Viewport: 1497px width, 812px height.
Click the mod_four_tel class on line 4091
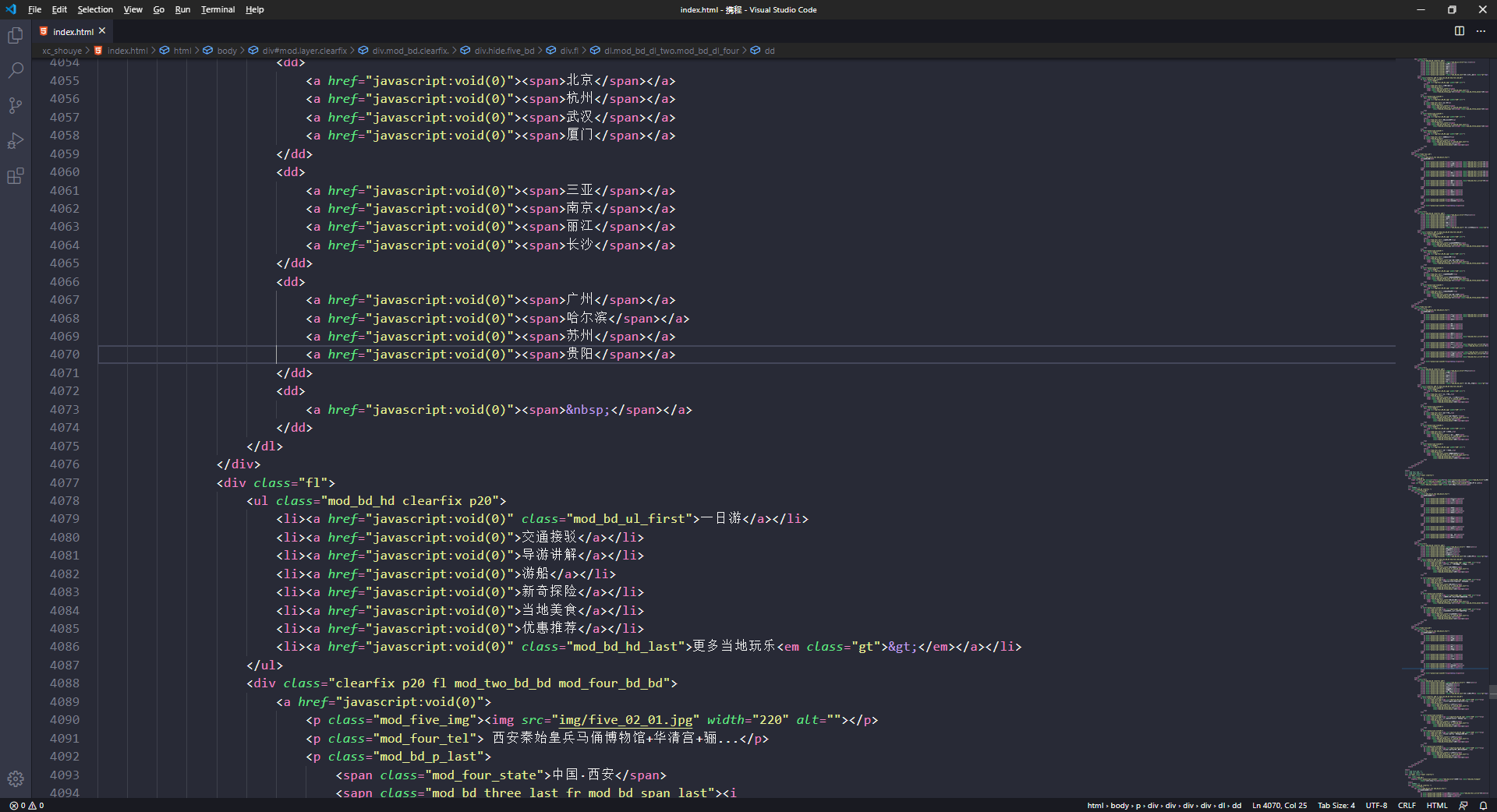(x=424, y=739)
